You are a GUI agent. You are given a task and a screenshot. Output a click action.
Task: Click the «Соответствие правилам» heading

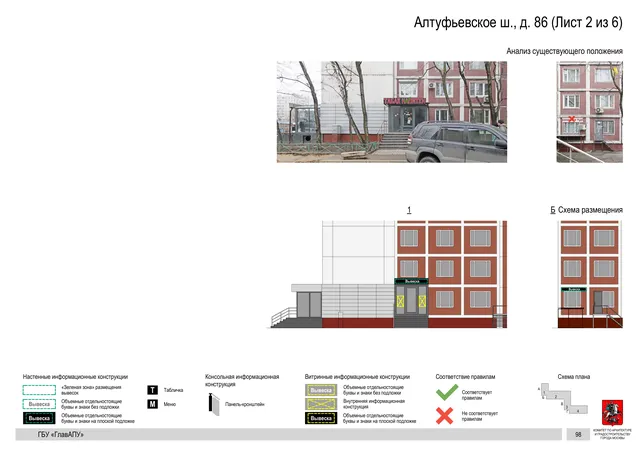pos(465,377)
